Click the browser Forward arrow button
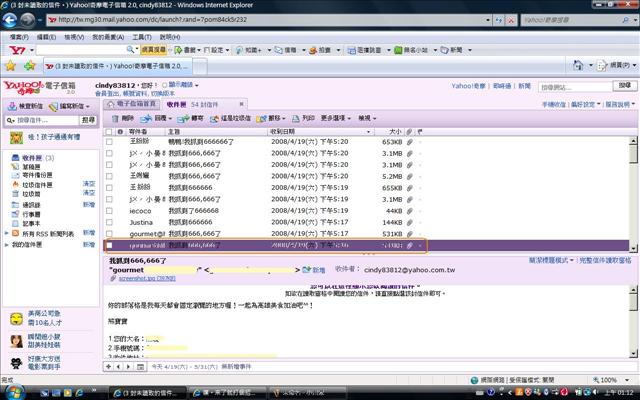640x400 pixels. click(27, 20)
